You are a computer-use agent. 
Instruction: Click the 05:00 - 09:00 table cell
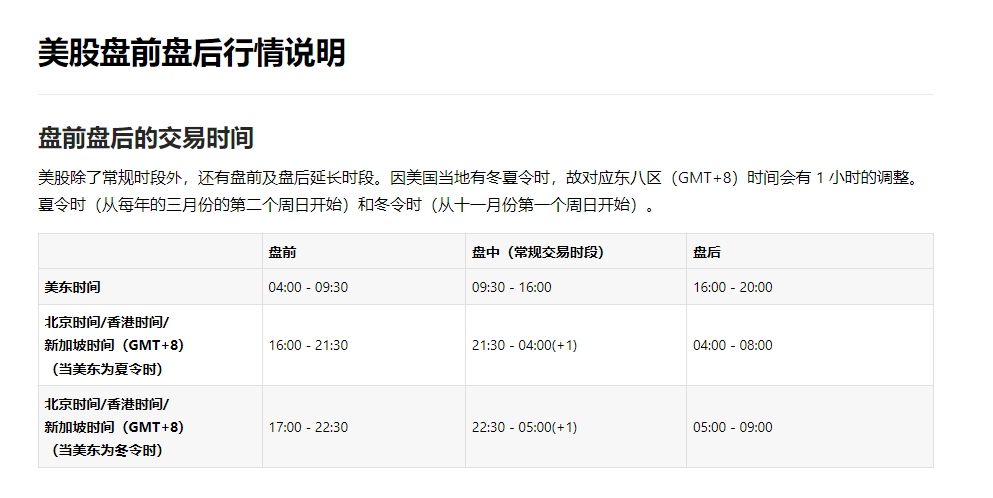pos(732,427)
